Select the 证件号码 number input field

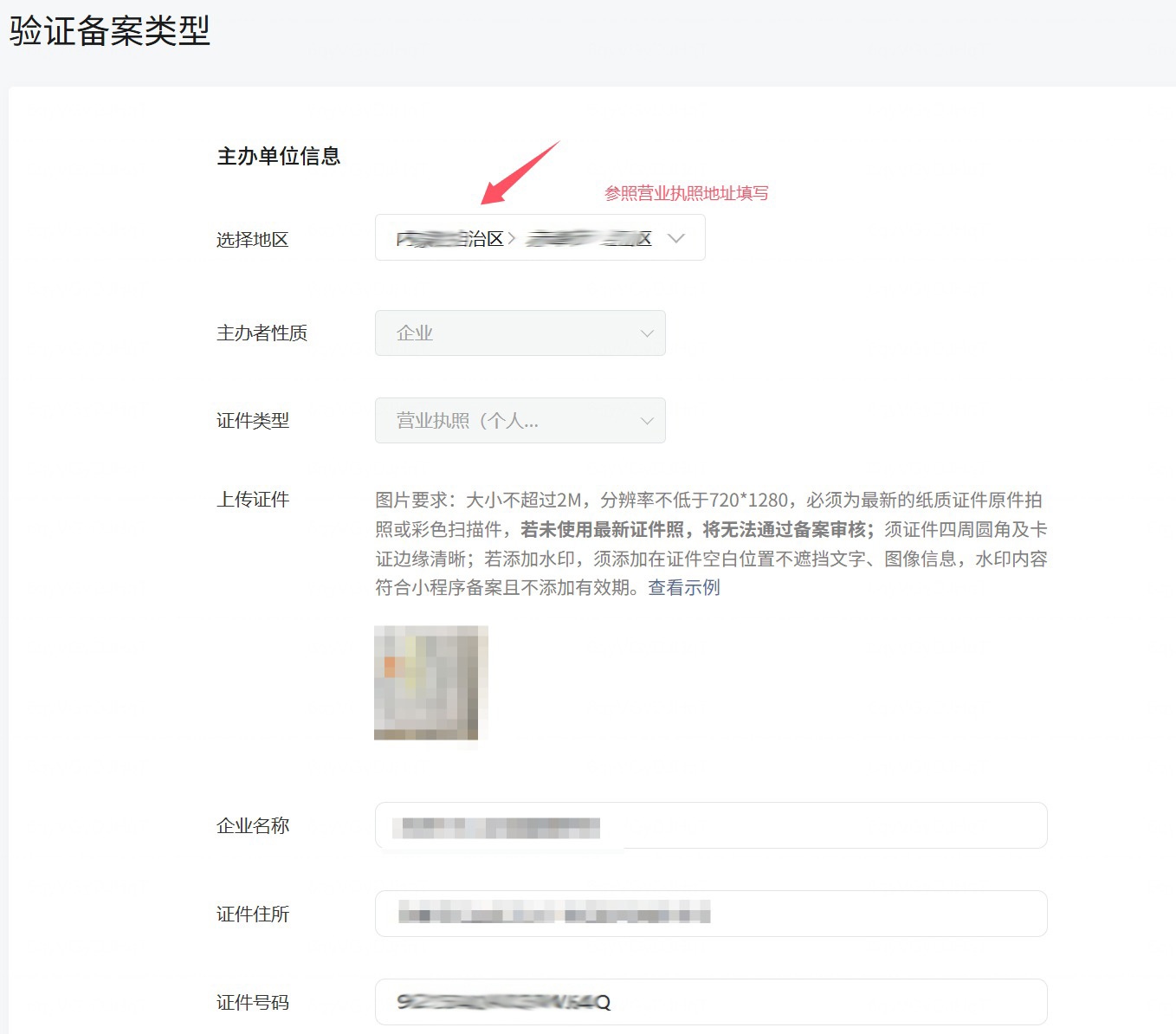point(710,1002)
